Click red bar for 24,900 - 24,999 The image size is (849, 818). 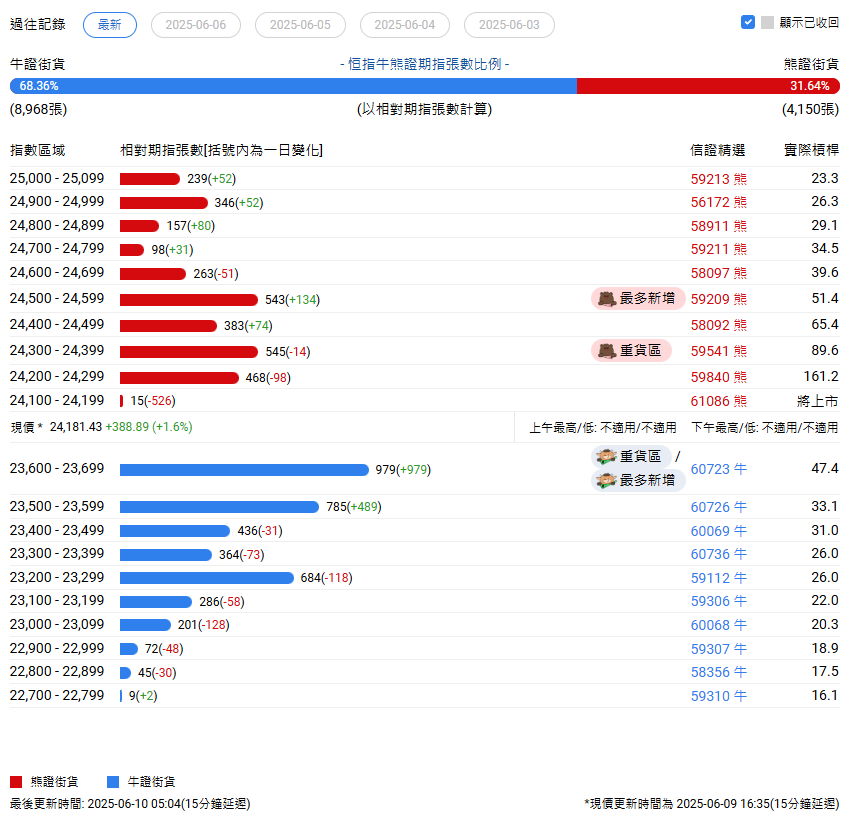pyautogui.click(x=164, y=203)
